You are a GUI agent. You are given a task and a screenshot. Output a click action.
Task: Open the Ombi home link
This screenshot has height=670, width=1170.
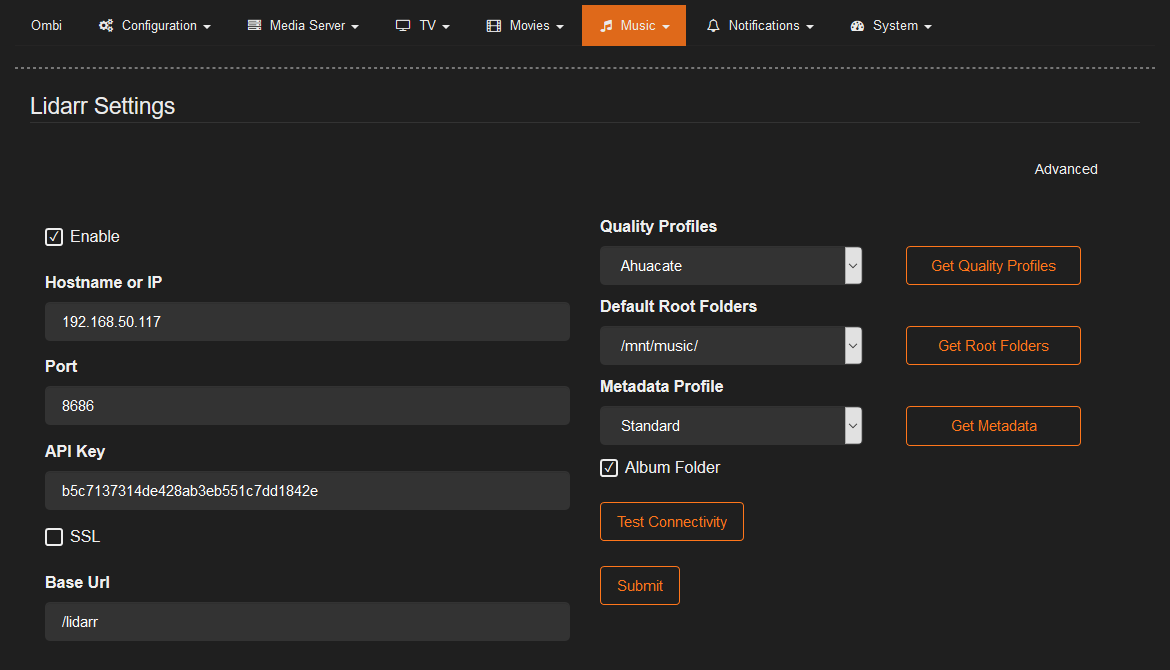(46, 25)
